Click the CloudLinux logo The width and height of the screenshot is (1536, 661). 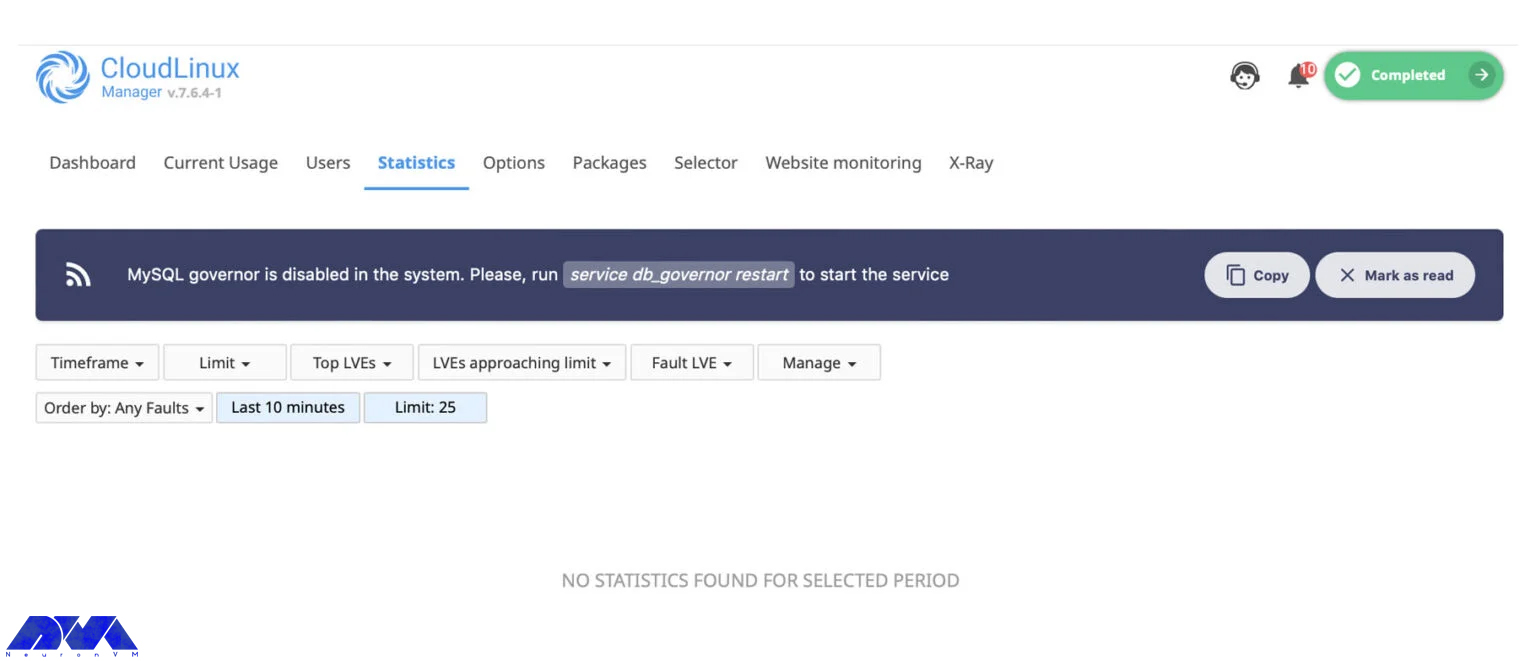pyautogui.click(x=62, y=77)
